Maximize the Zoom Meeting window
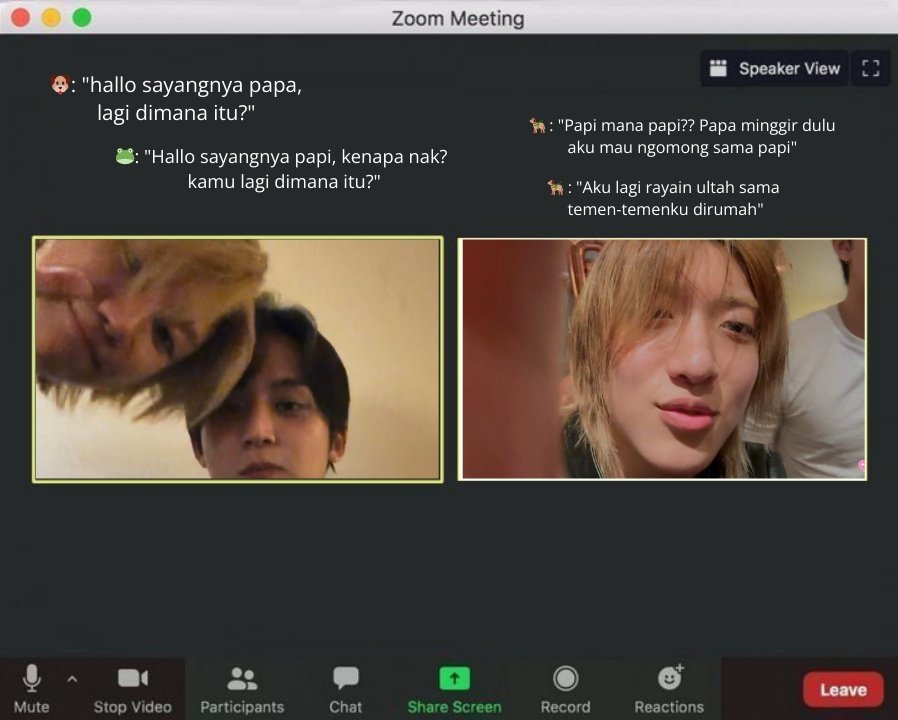This screenshot has height=720, width=898. tap(82, 18)
